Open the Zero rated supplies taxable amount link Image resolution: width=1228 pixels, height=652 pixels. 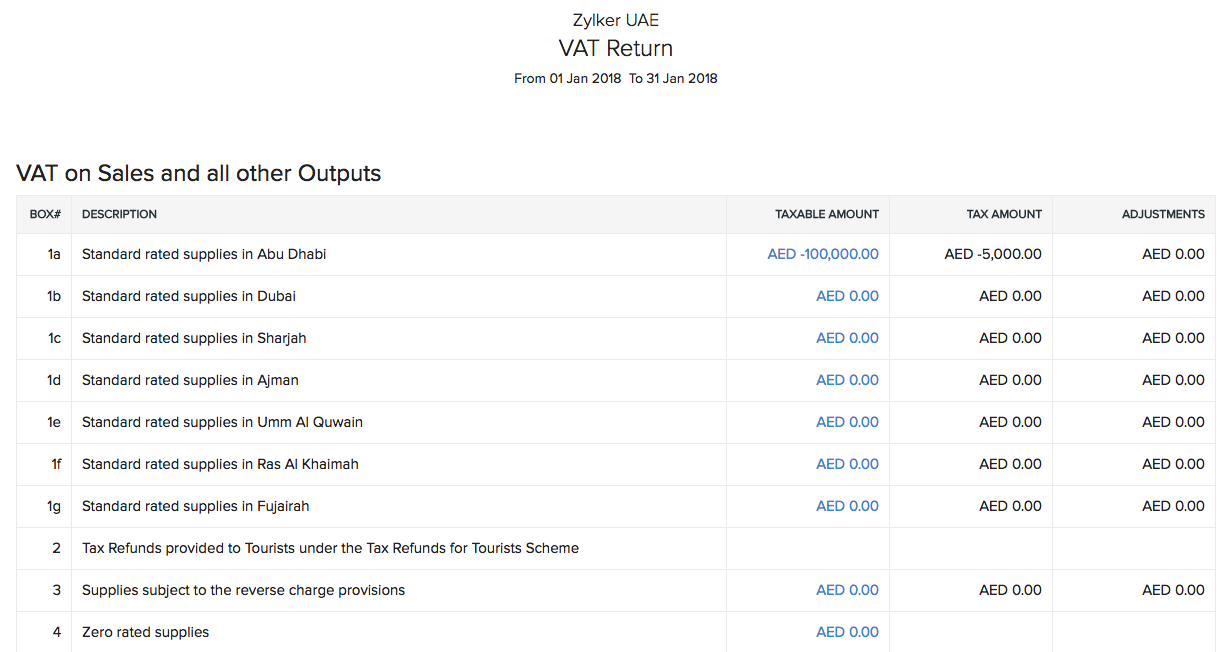tap(847, 632)
